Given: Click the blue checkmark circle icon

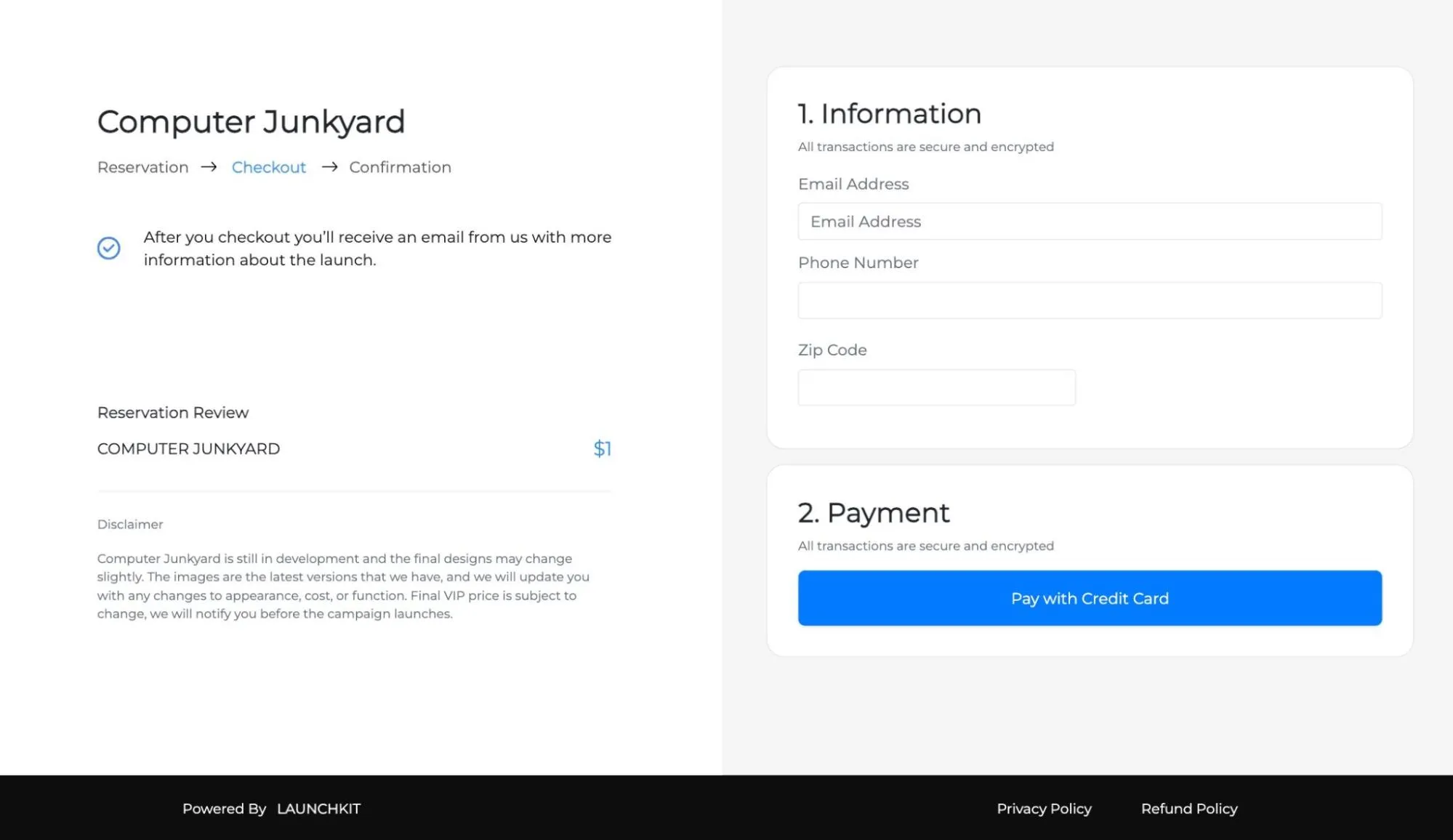Looking at the screenshot, I should (109, 249).
